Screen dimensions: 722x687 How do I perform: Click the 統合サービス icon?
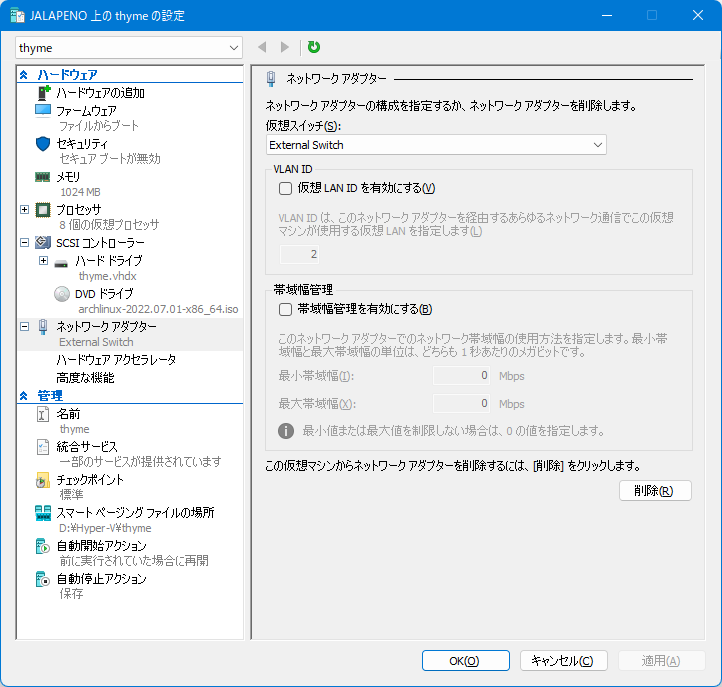pos(42,447)
